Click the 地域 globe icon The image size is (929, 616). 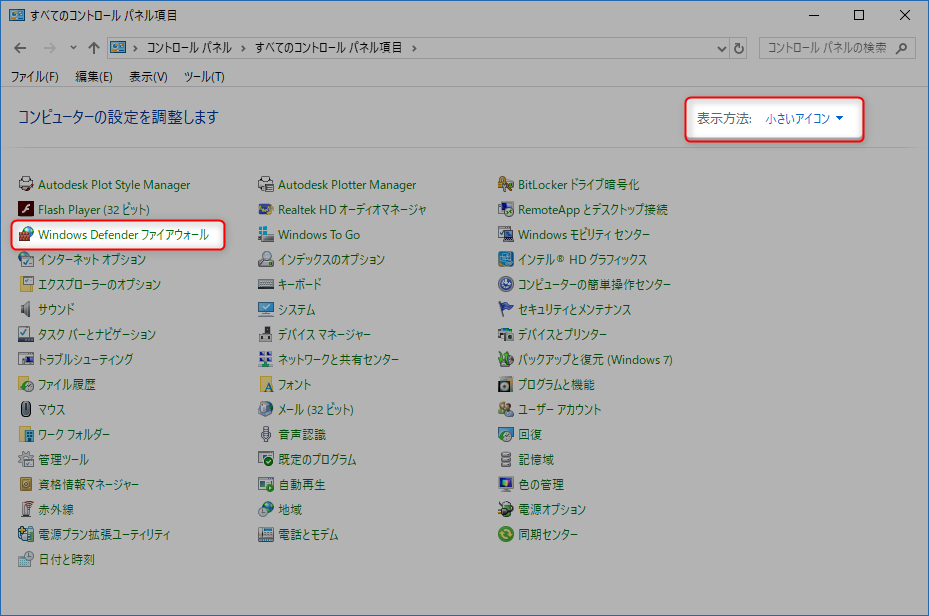pos(266,509)
